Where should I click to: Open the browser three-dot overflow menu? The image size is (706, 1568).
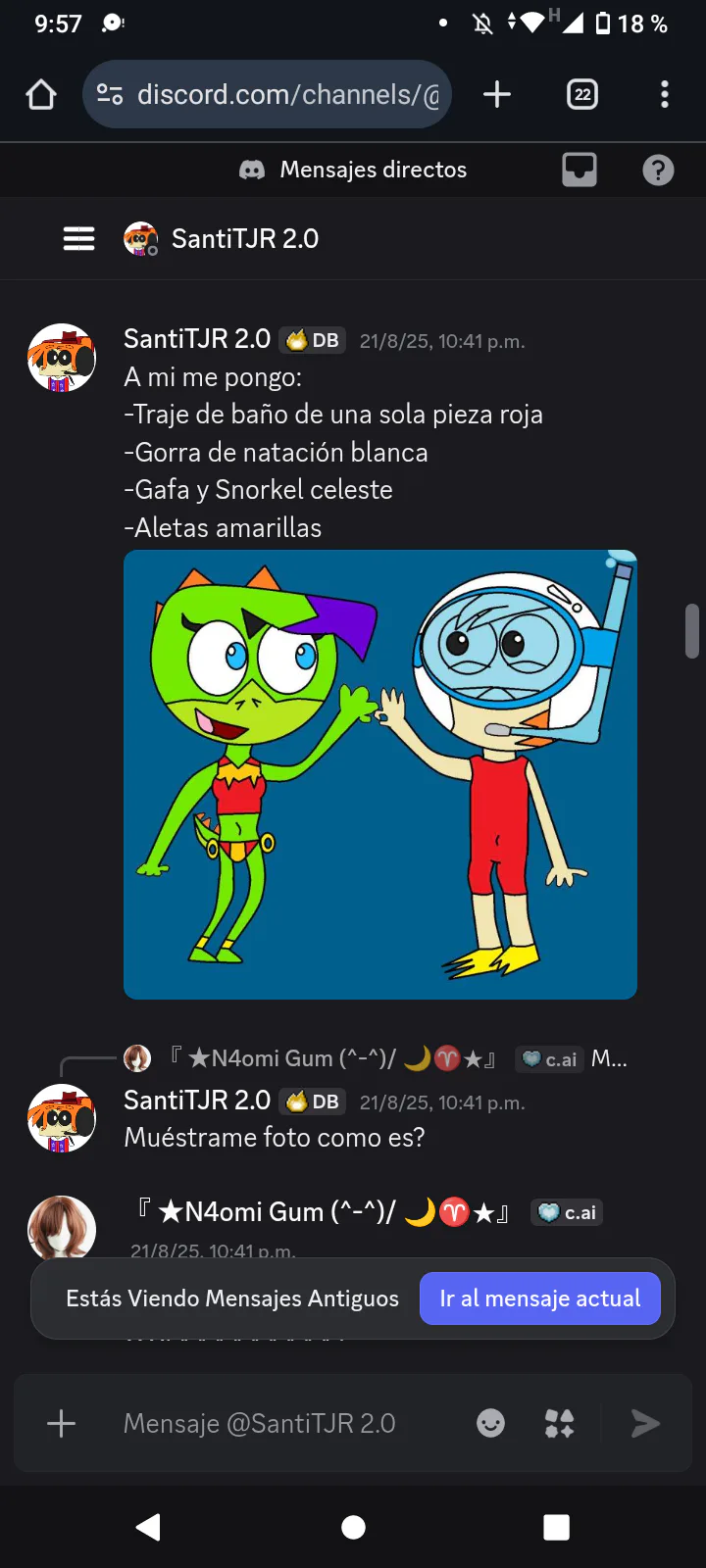pyautogui.click(x=665, y=94)
